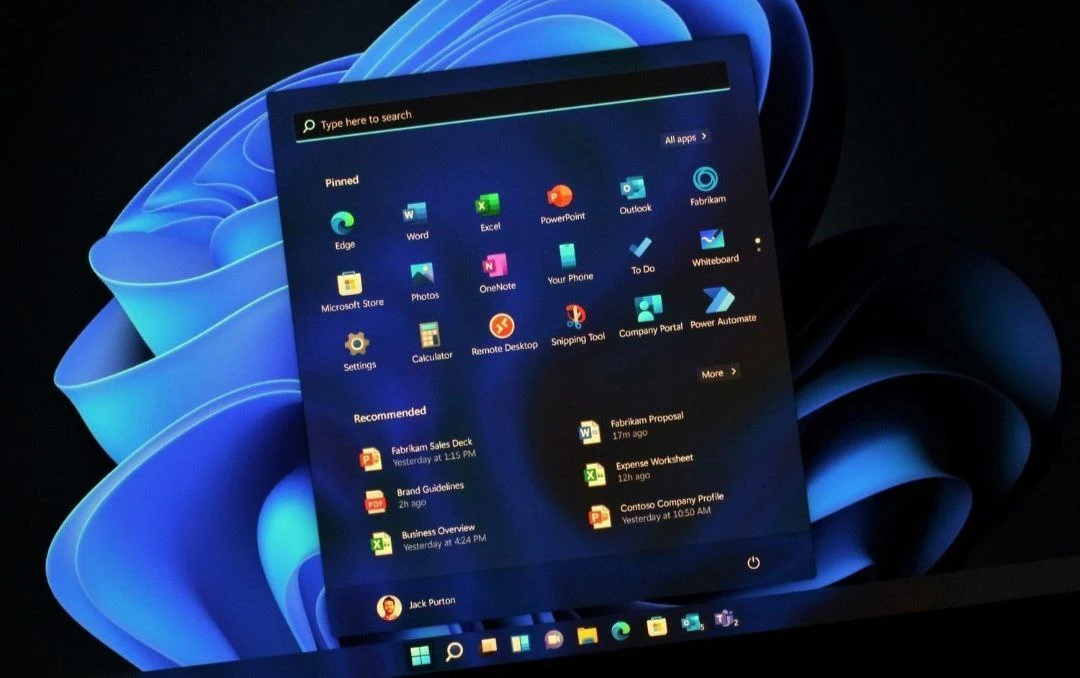Open the Remote Desktop app

[x=503, y=333]
